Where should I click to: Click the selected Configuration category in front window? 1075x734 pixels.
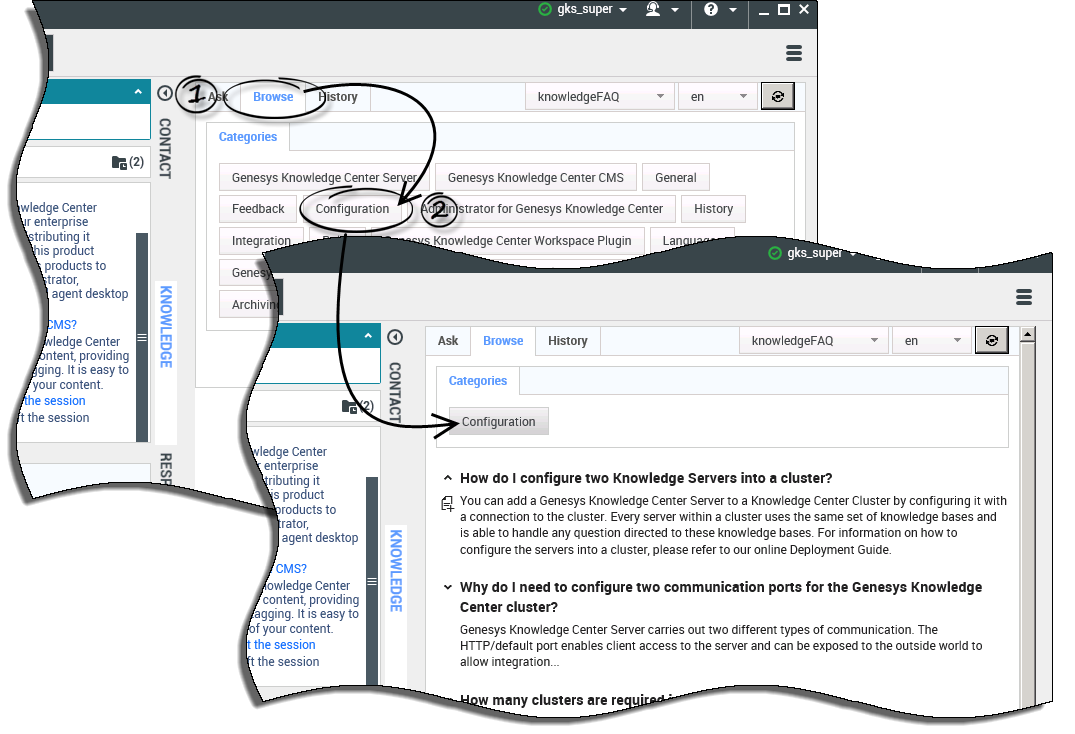coord(498,421)
